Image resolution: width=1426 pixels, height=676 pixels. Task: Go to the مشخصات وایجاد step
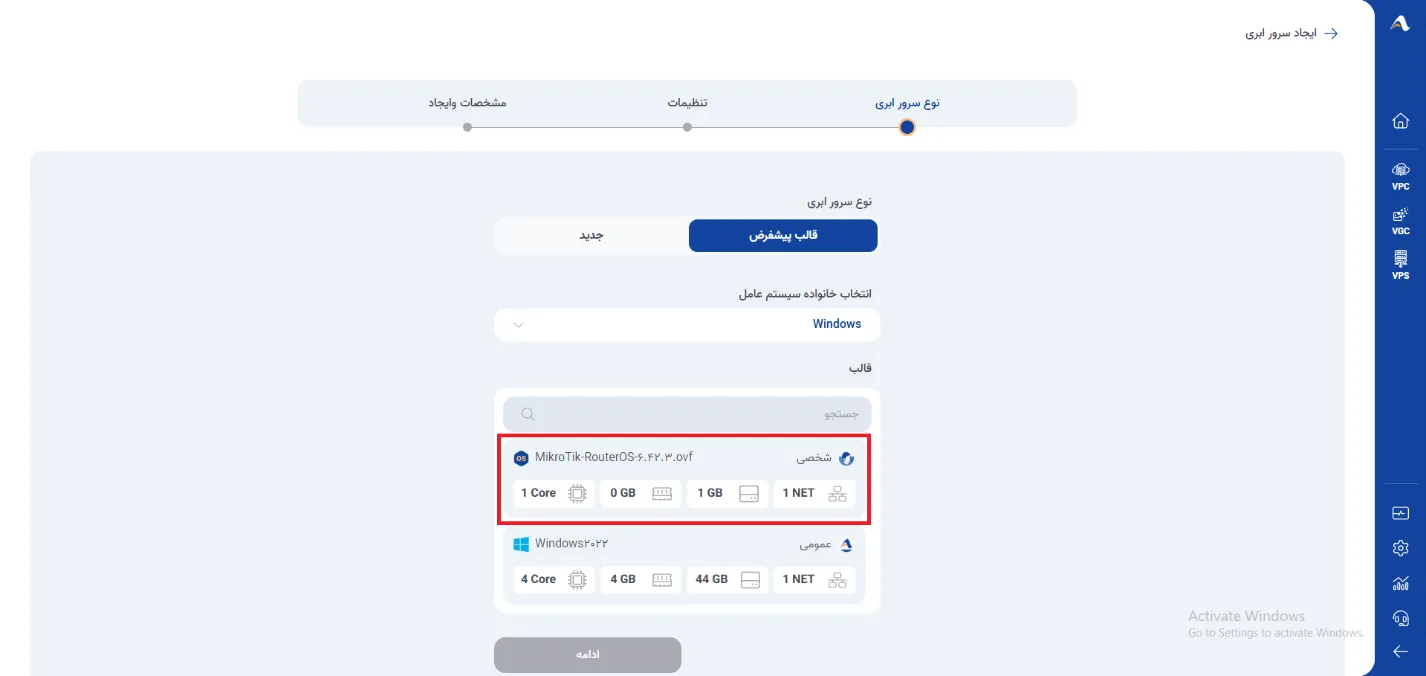click(467, 103)
